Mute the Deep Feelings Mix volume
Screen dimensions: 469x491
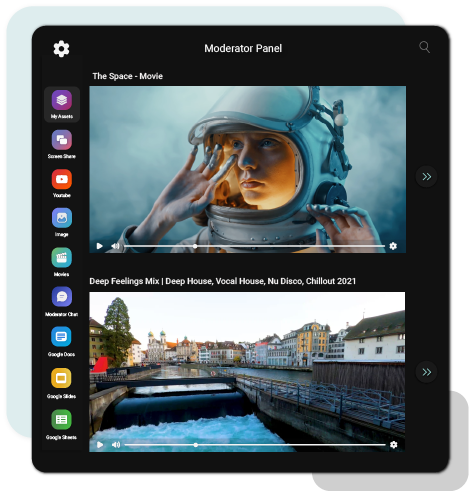116,445
